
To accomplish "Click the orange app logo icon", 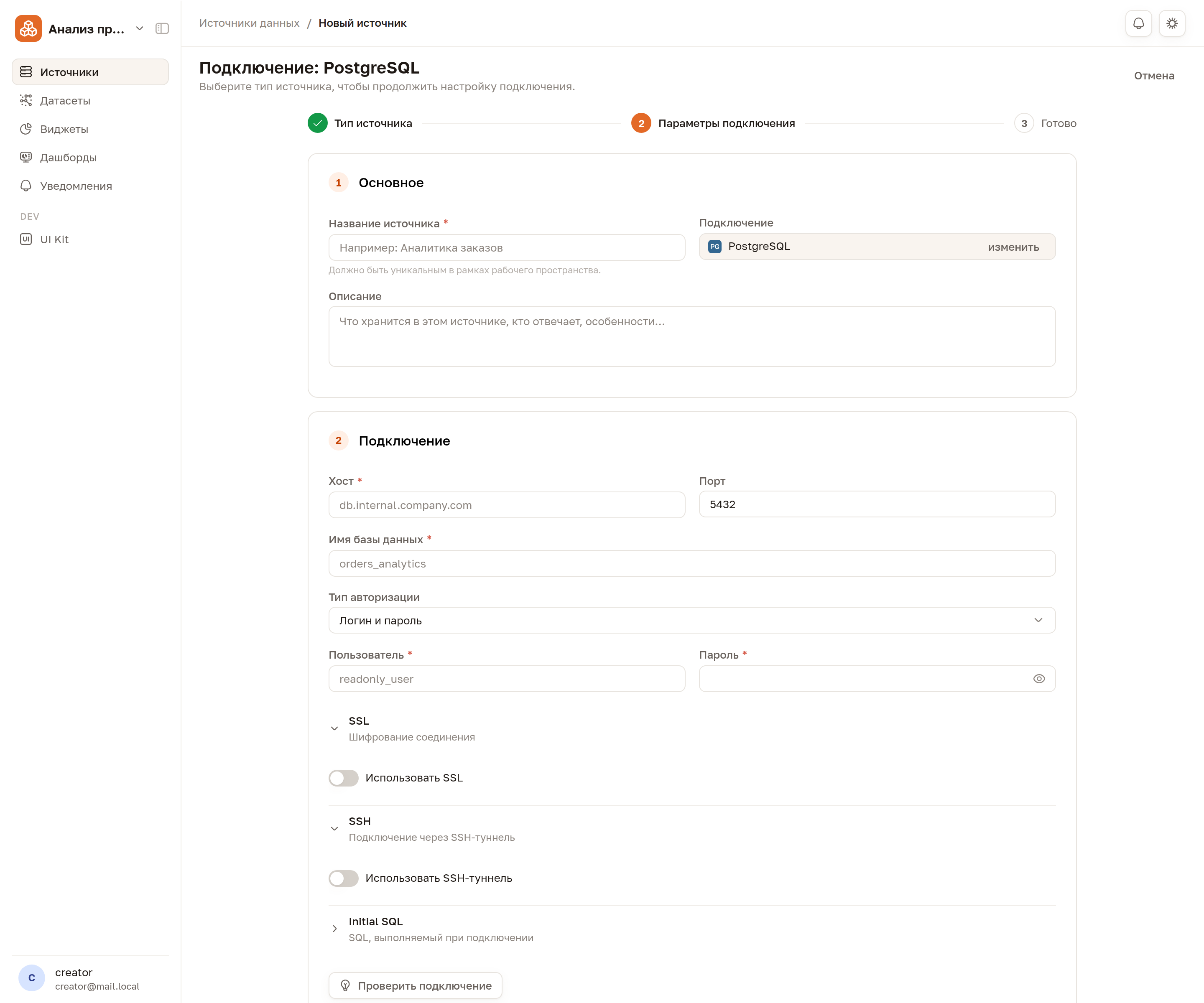I will [28, 29].
